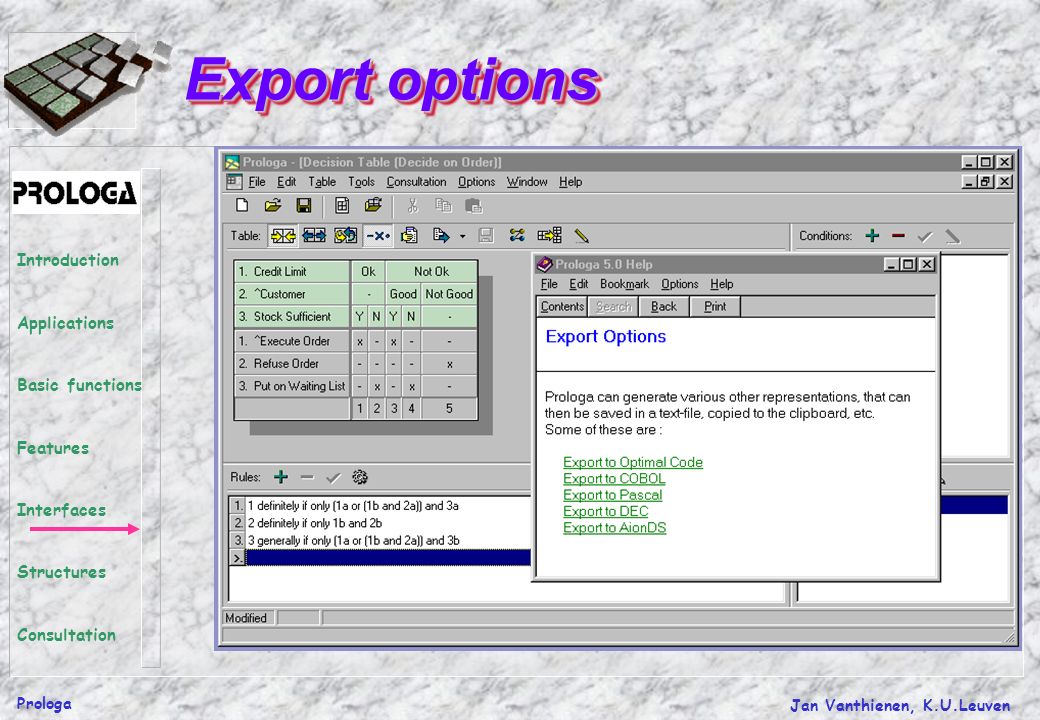
Task: Click the disabled Search button in Help
Action: 614,306
